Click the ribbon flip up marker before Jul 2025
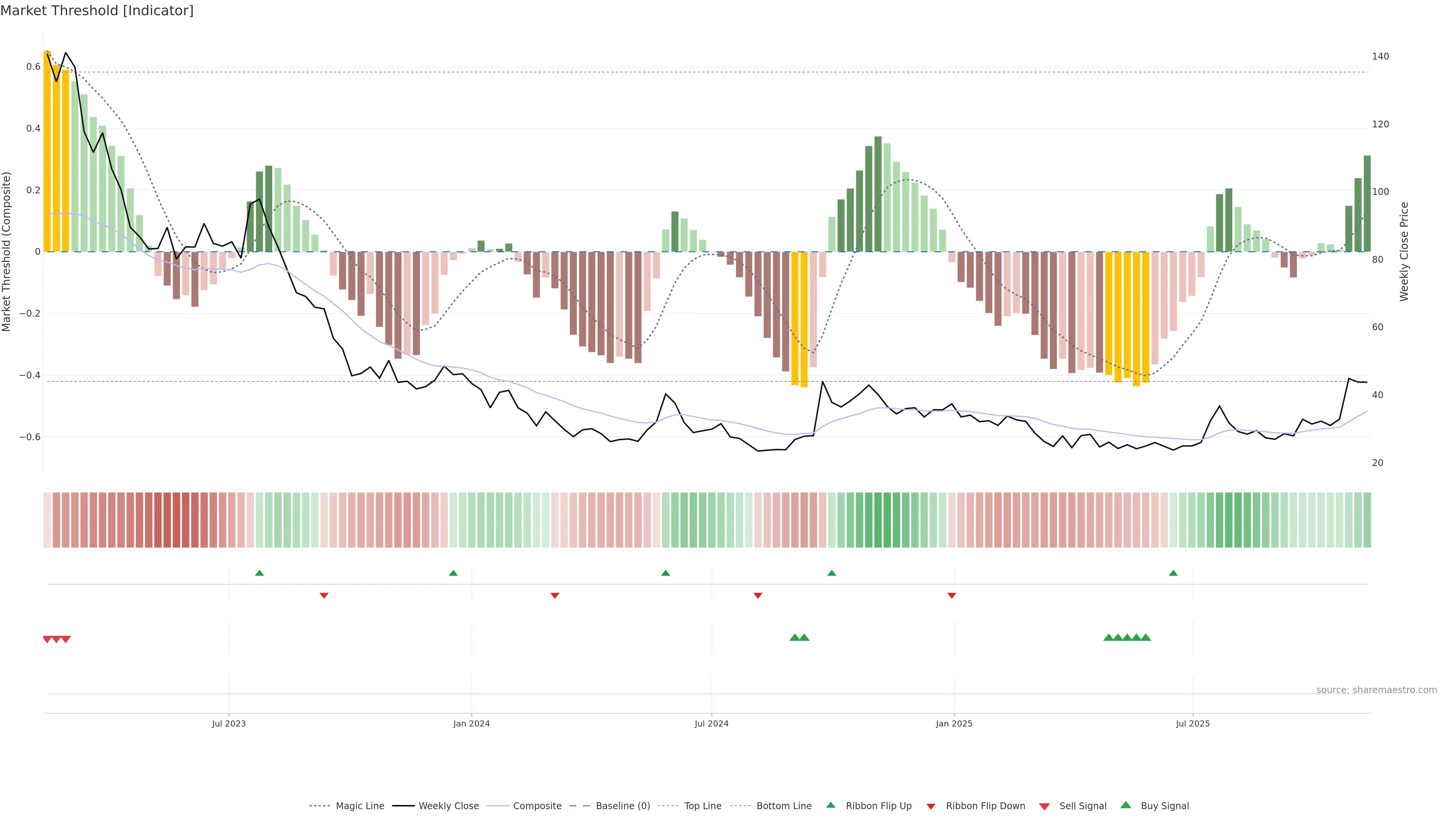1456x819 pixels. coord(1174,573)
